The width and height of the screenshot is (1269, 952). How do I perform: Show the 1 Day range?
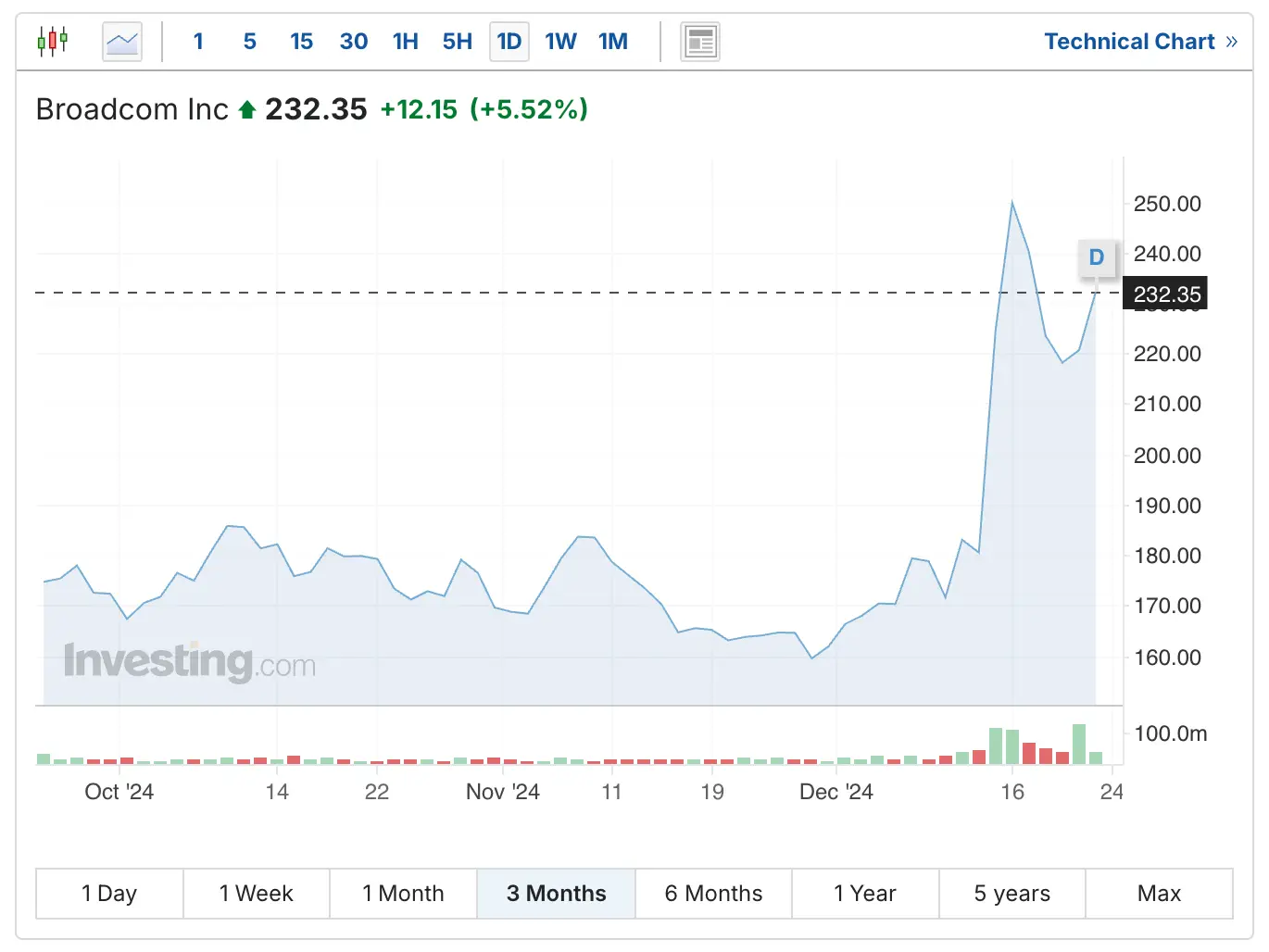pos(109,894)
